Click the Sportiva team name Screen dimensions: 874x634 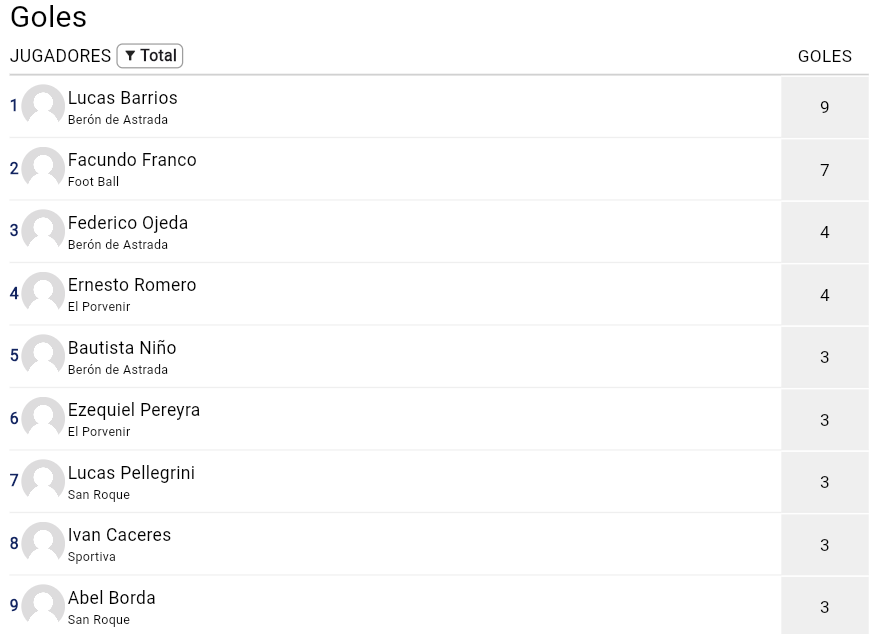[91, 557]
